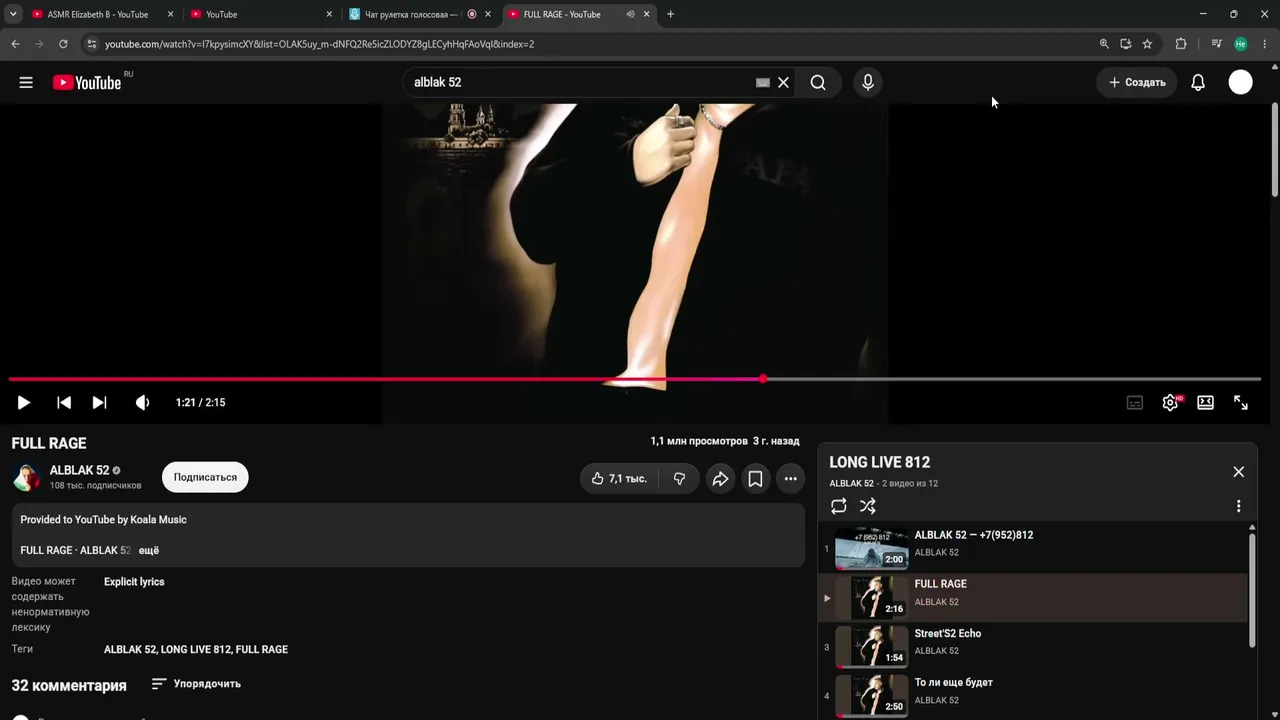Viewport: 1280px width, 720px height.
Task: Play the paused video
Action: pos(24,402)
